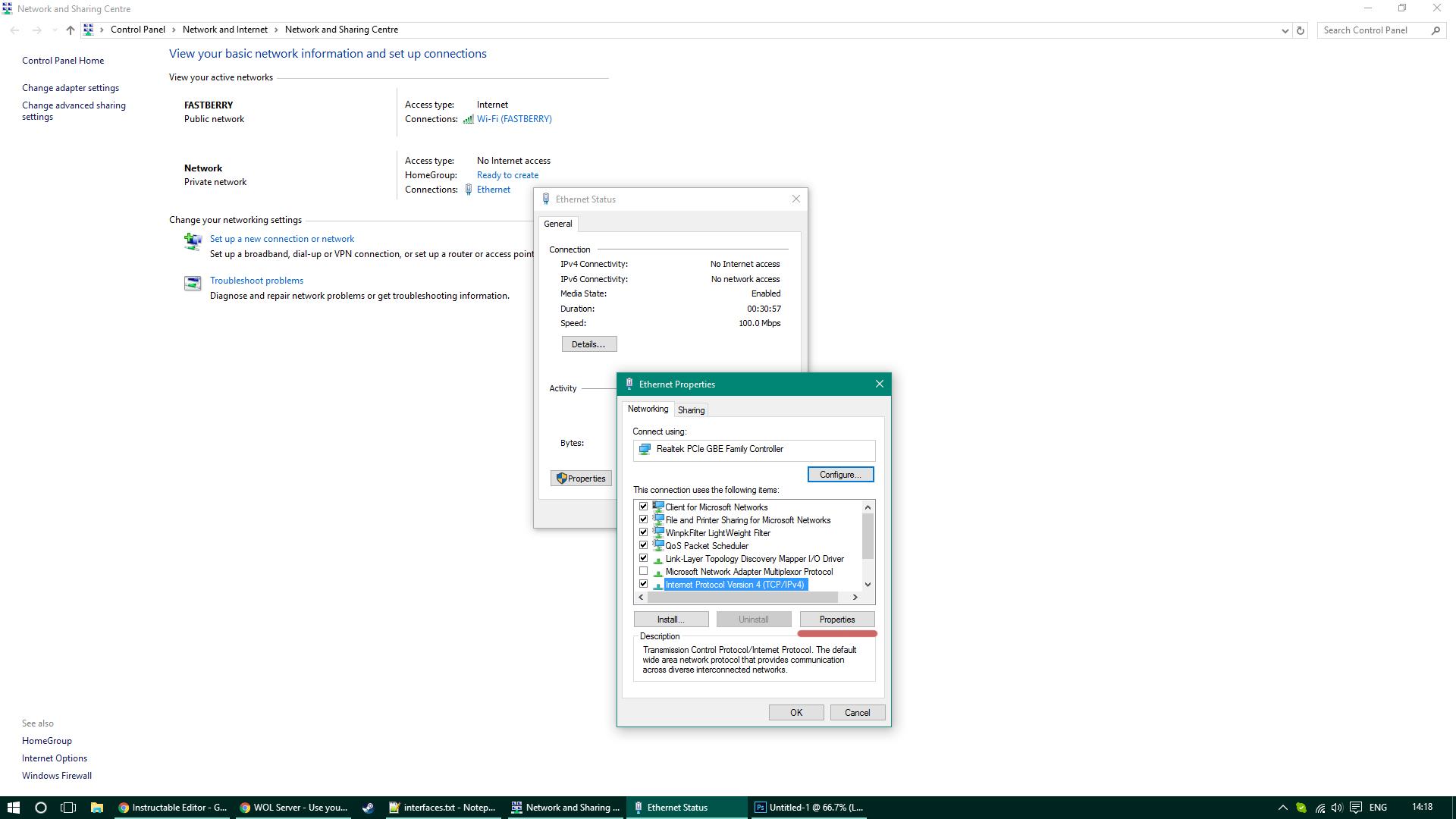The width and height of the screenshot is (1456, 819).
Task: Click Set up a new connection link
Action: click(282, 239)
